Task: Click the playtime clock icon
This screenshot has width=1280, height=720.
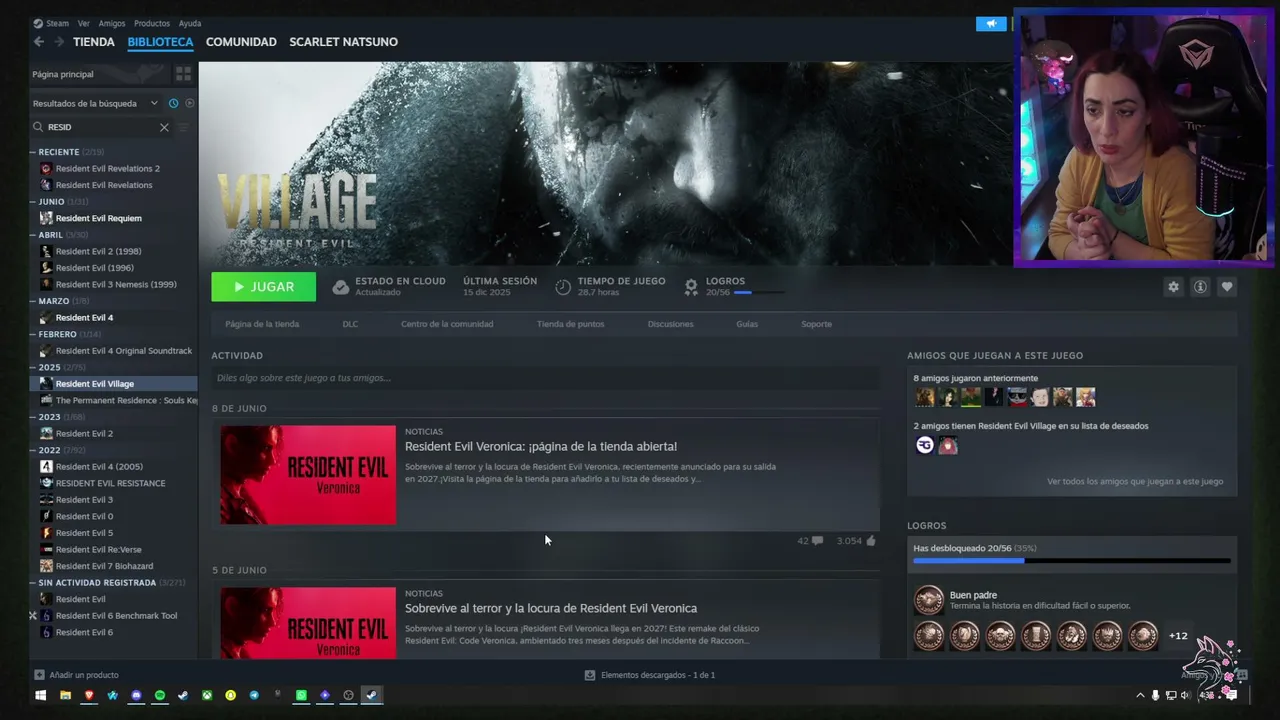Action: pos(563,287)
